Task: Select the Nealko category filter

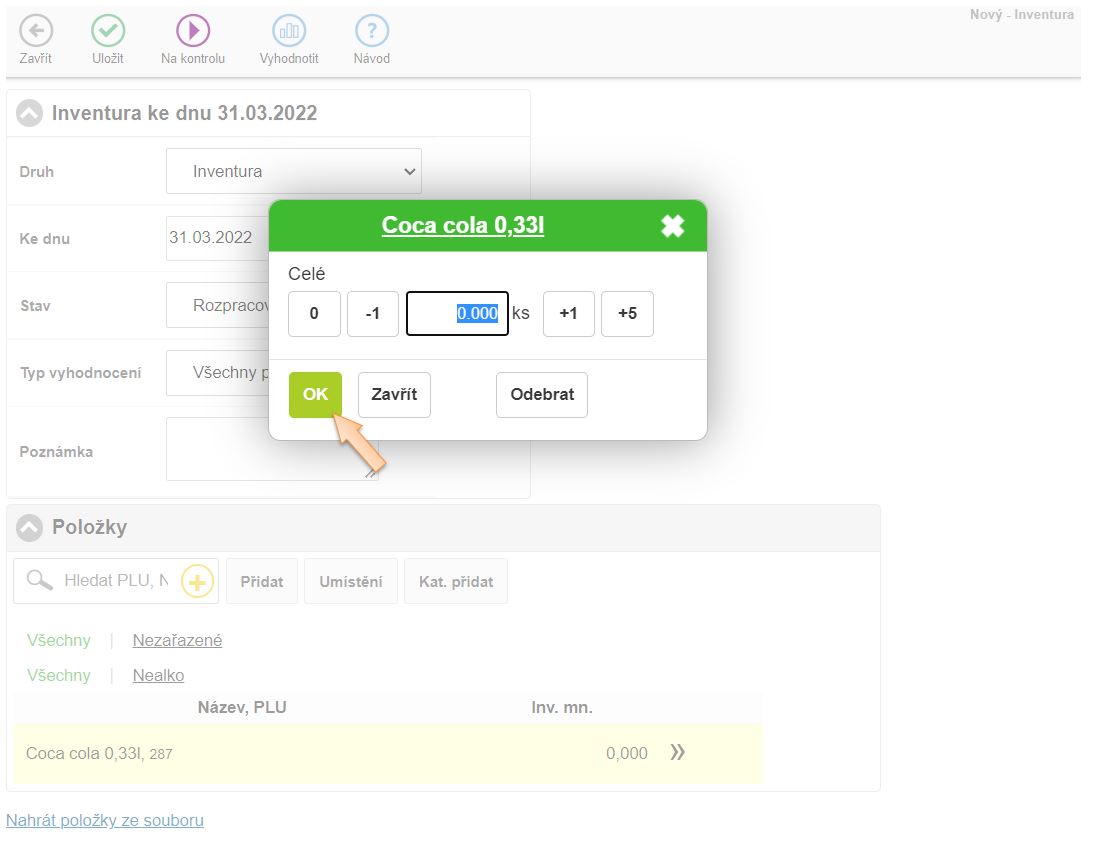Action: [x=158, y=675]
